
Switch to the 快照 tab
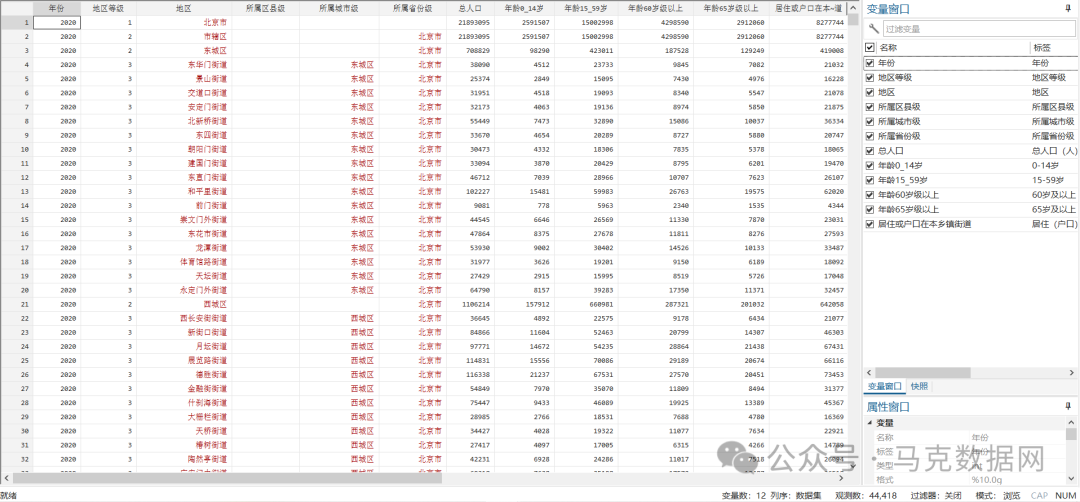click(x=920, y=386)
